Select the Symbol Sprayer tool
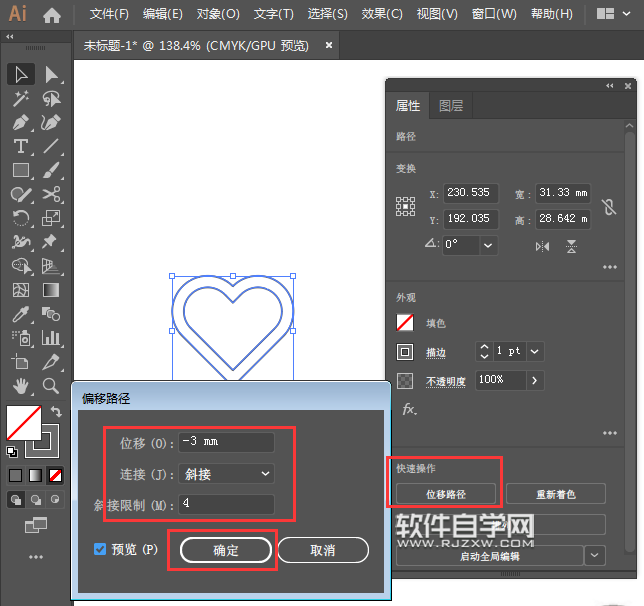The width and height of the screenshot is (644, 606). pyautogui.click(x=21, y=339)
